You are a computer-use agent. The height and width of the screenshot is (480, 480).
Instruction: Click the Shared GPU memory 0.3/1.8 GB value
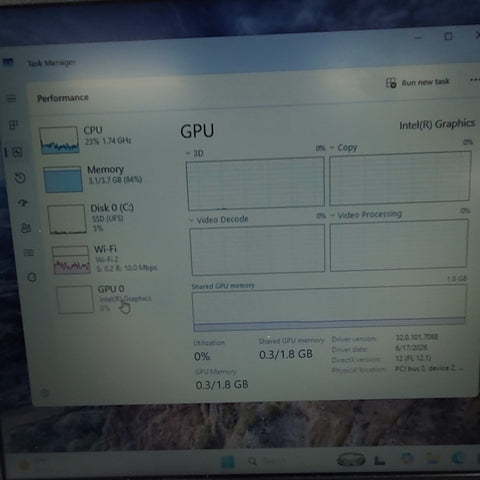pos(286,354)
